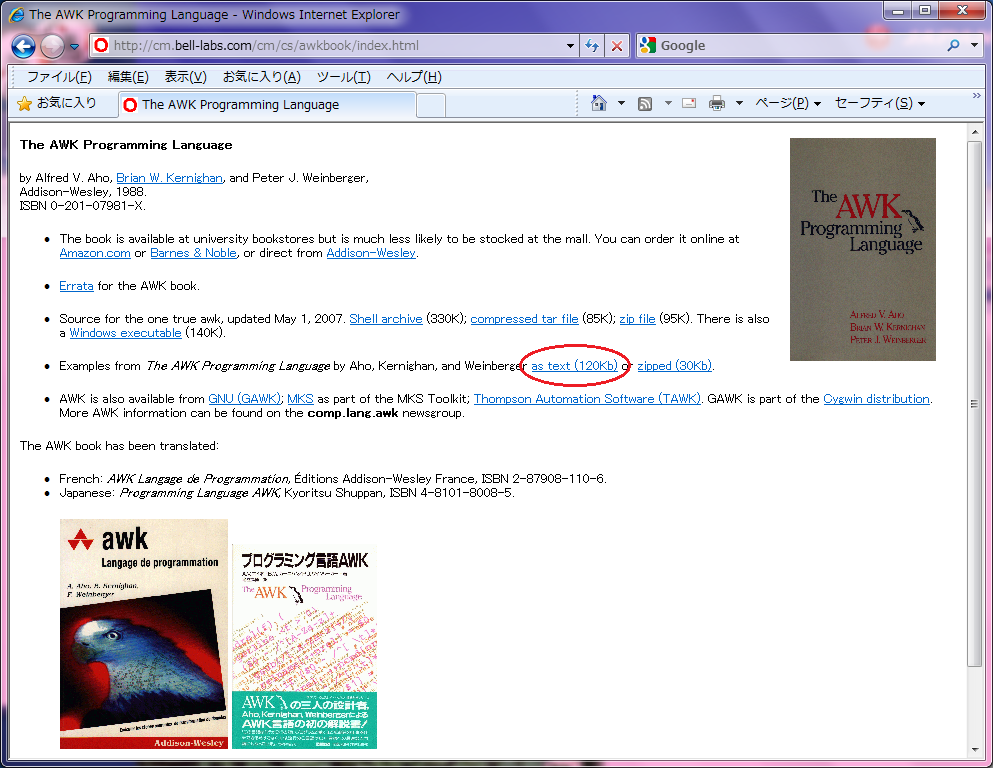This screenshot has height=768, width=993.
Task: Open the search provider dropdown arrow
Action: [x=974, y=46]
